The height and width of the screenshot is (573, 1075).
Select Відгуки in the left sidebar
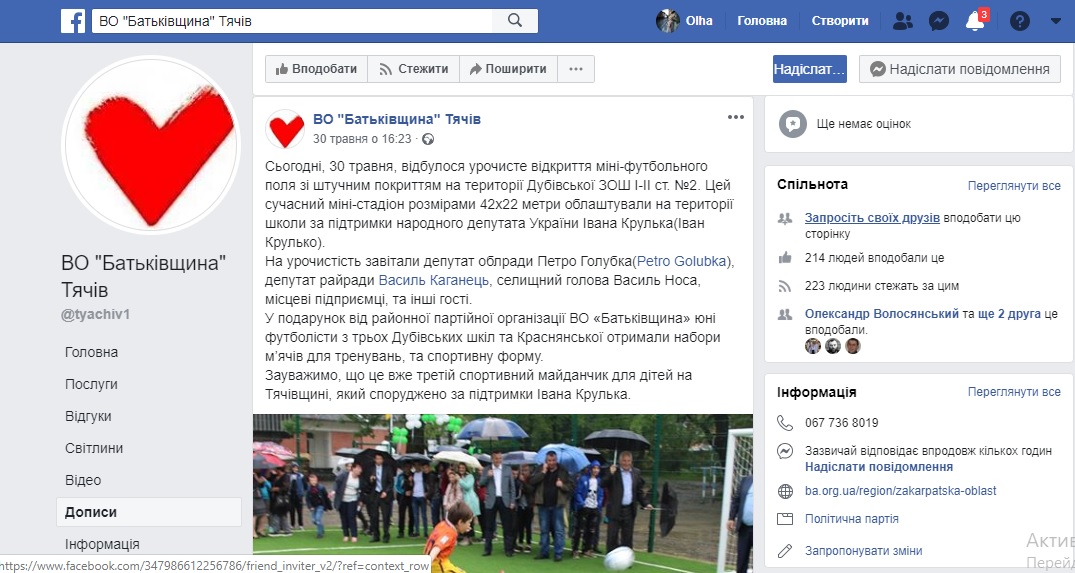88,416
